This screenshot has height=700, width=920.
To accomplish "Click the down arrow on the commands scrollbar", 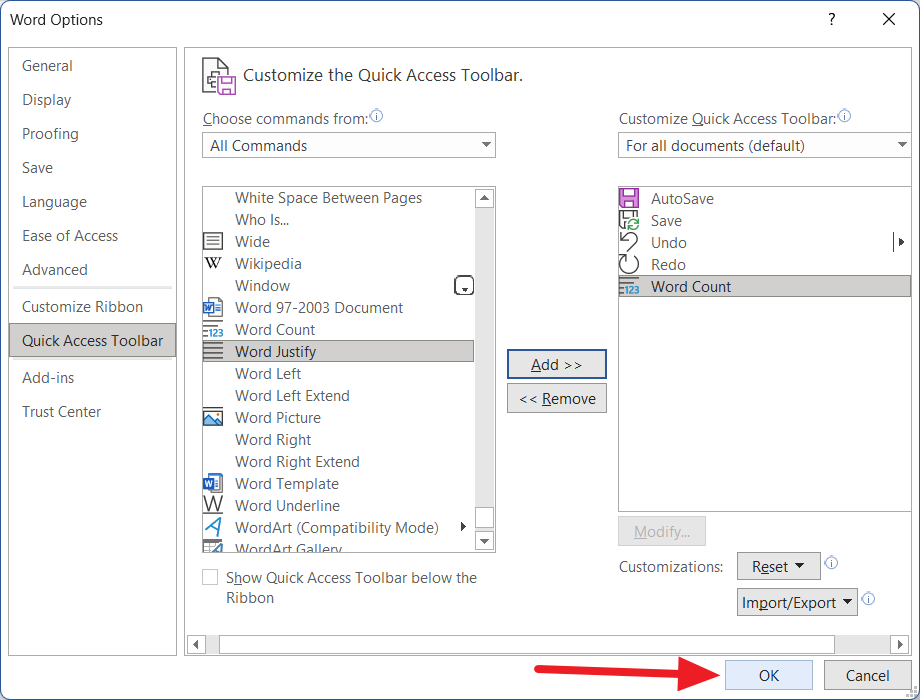I will [484, 541].
